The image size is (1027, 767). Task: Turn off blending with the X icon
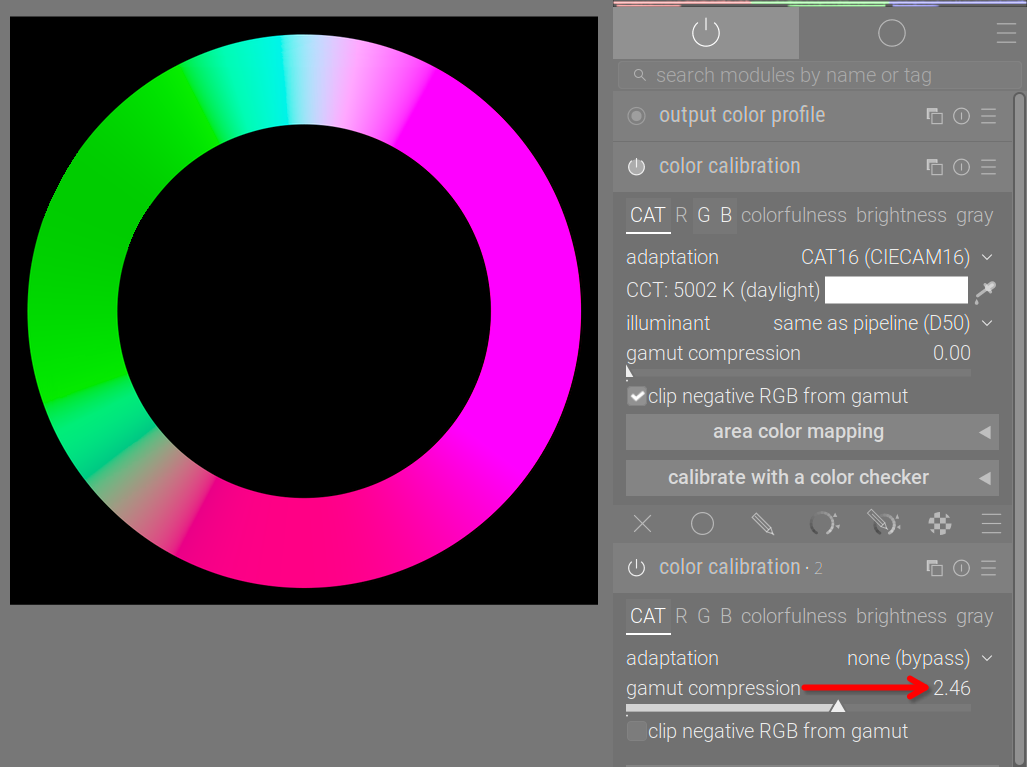click(643, 524)
